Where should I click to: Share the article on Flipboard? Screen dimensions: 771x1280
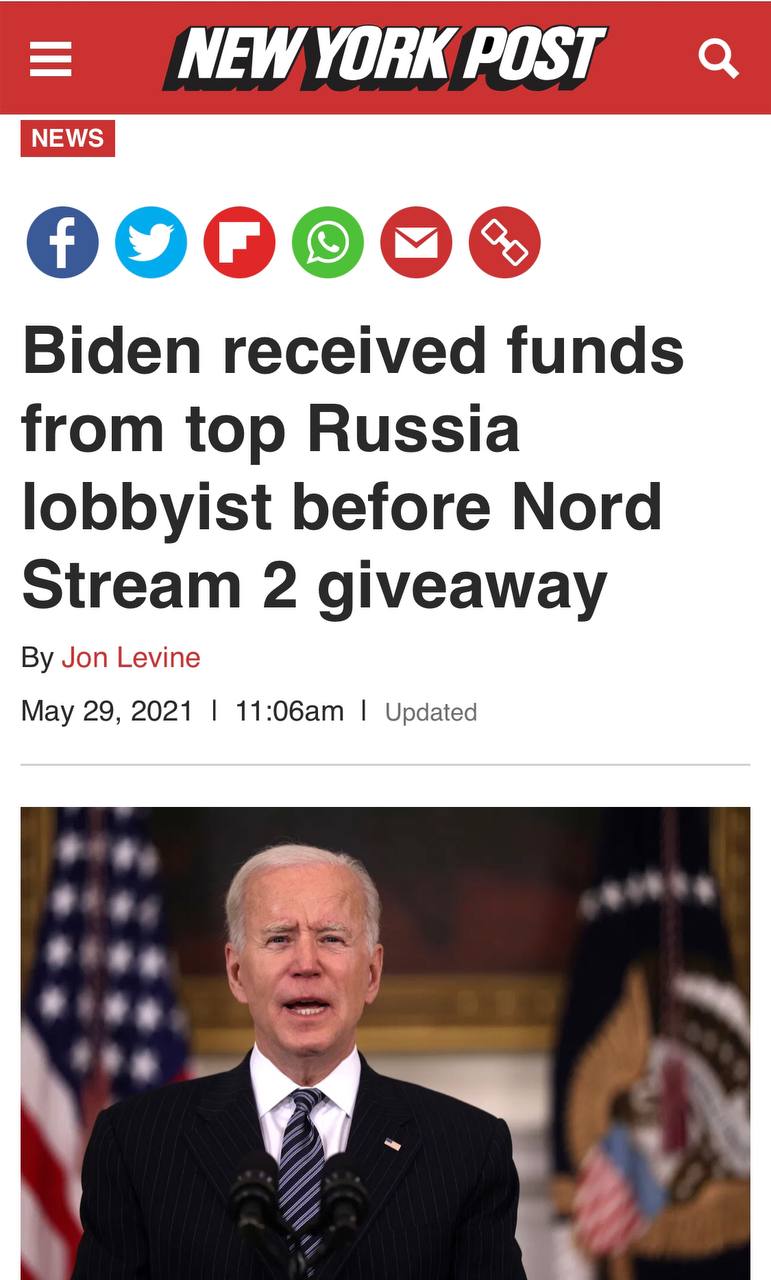coord(240,242)
